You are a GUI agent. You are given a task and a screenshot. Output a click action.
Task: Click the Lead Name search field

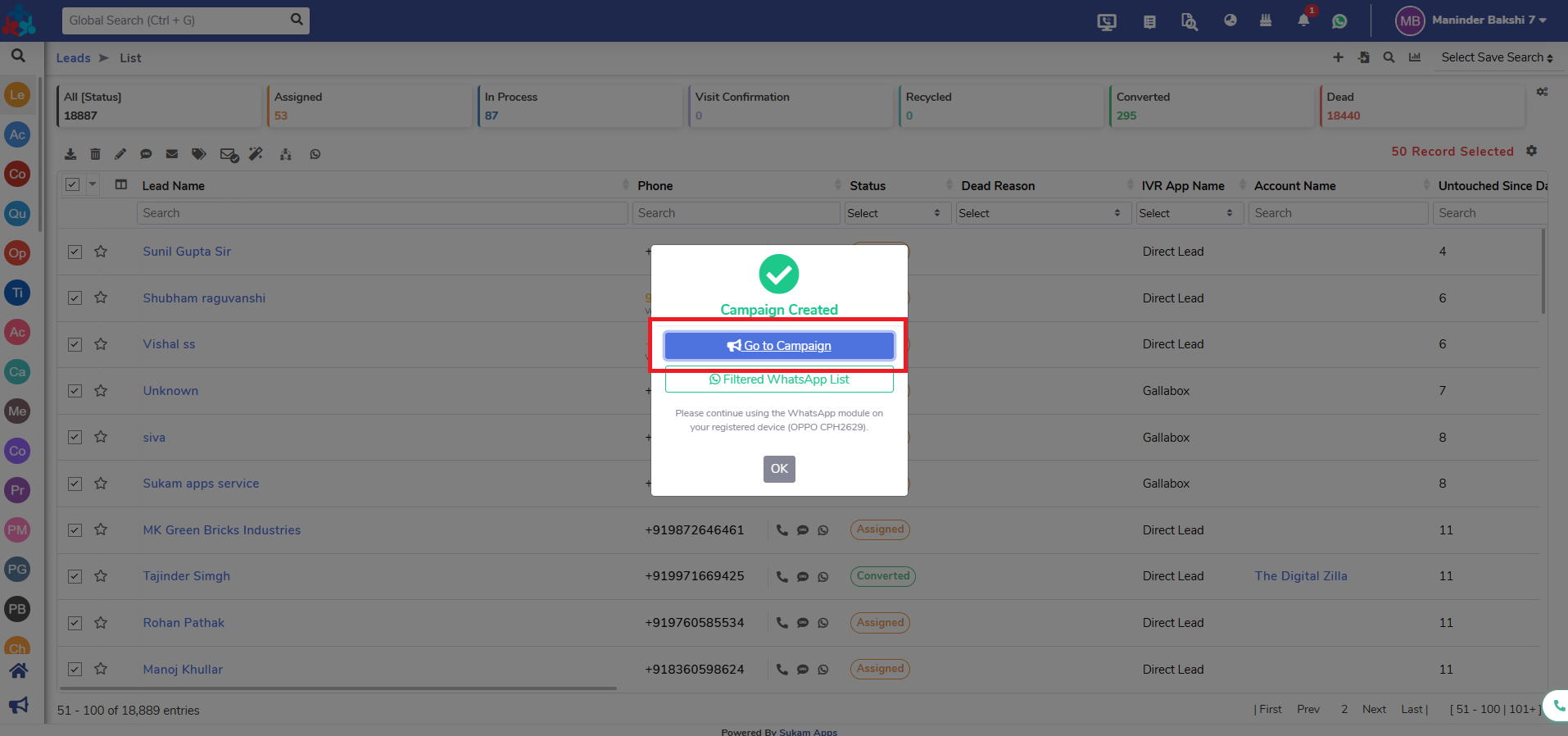point(382,213)
